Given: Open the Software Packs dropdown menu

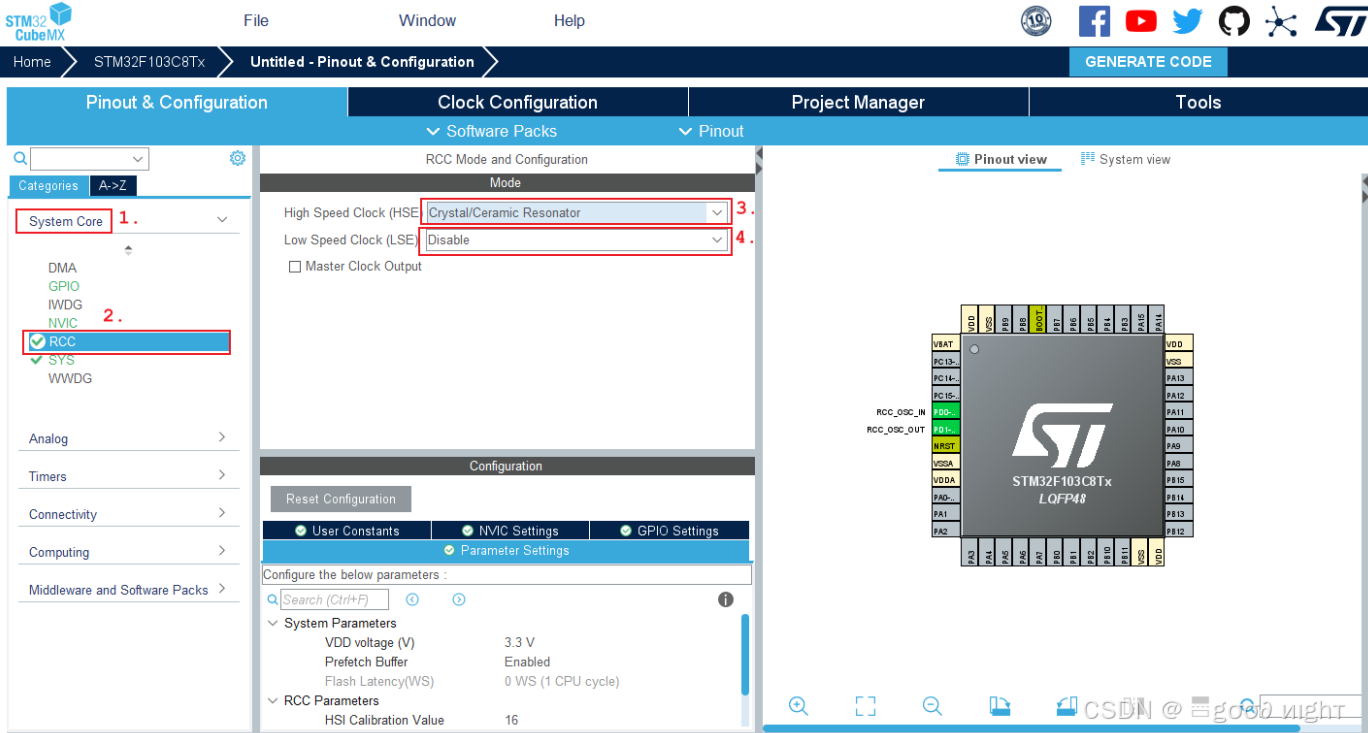Looking at the screenshot, I should click(x=491, y=131).
